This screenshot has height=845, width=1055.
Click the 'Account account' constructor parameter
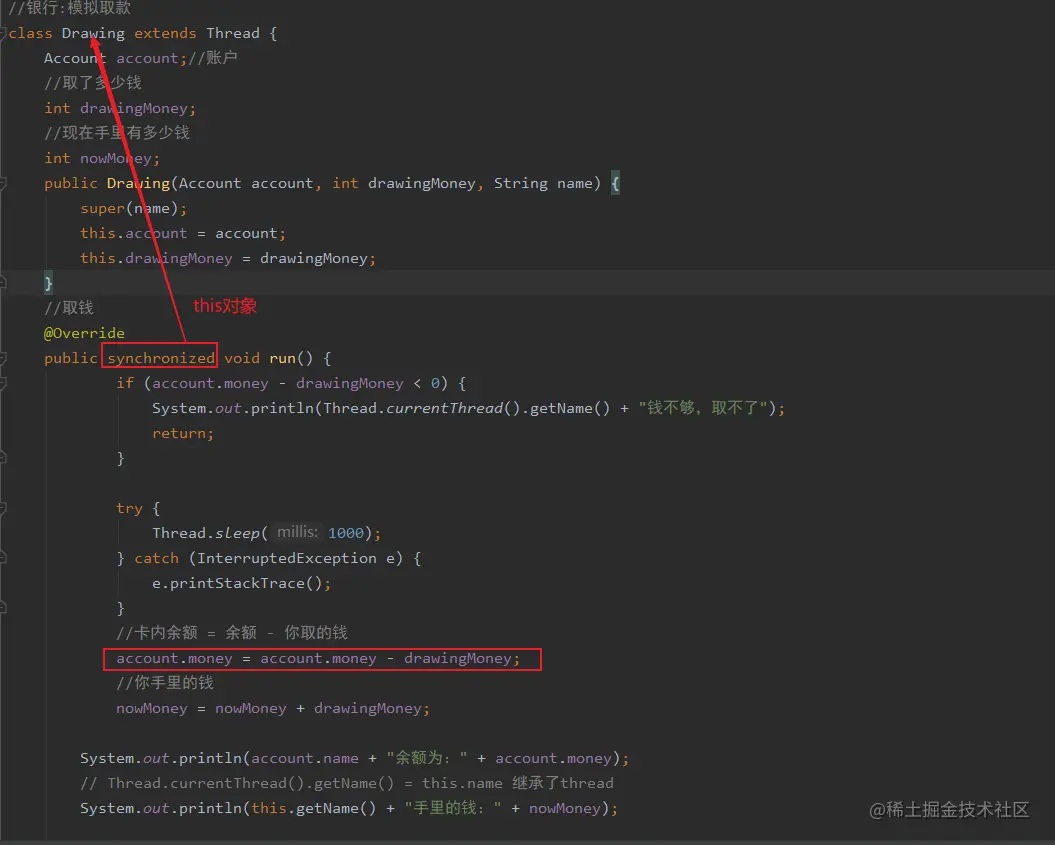click(x=246, y=183)
